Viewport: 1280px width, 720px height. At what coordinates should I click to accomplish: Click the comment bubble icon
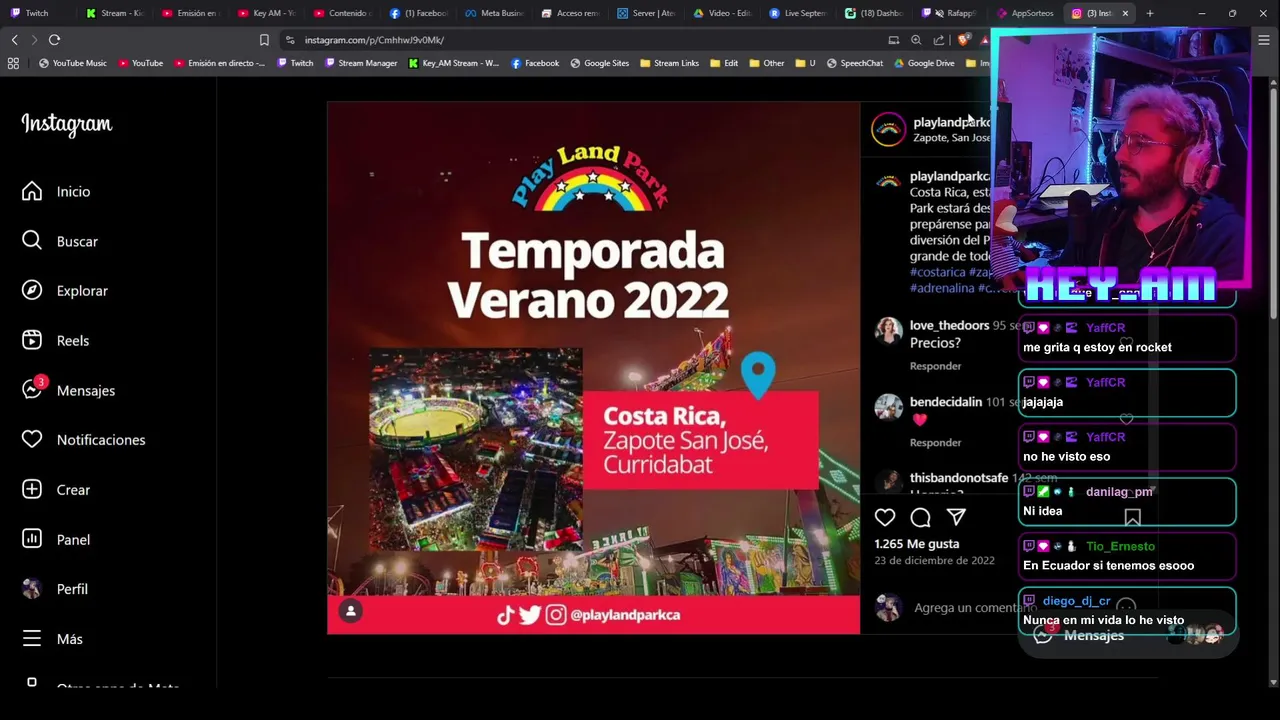click(921, 517)
